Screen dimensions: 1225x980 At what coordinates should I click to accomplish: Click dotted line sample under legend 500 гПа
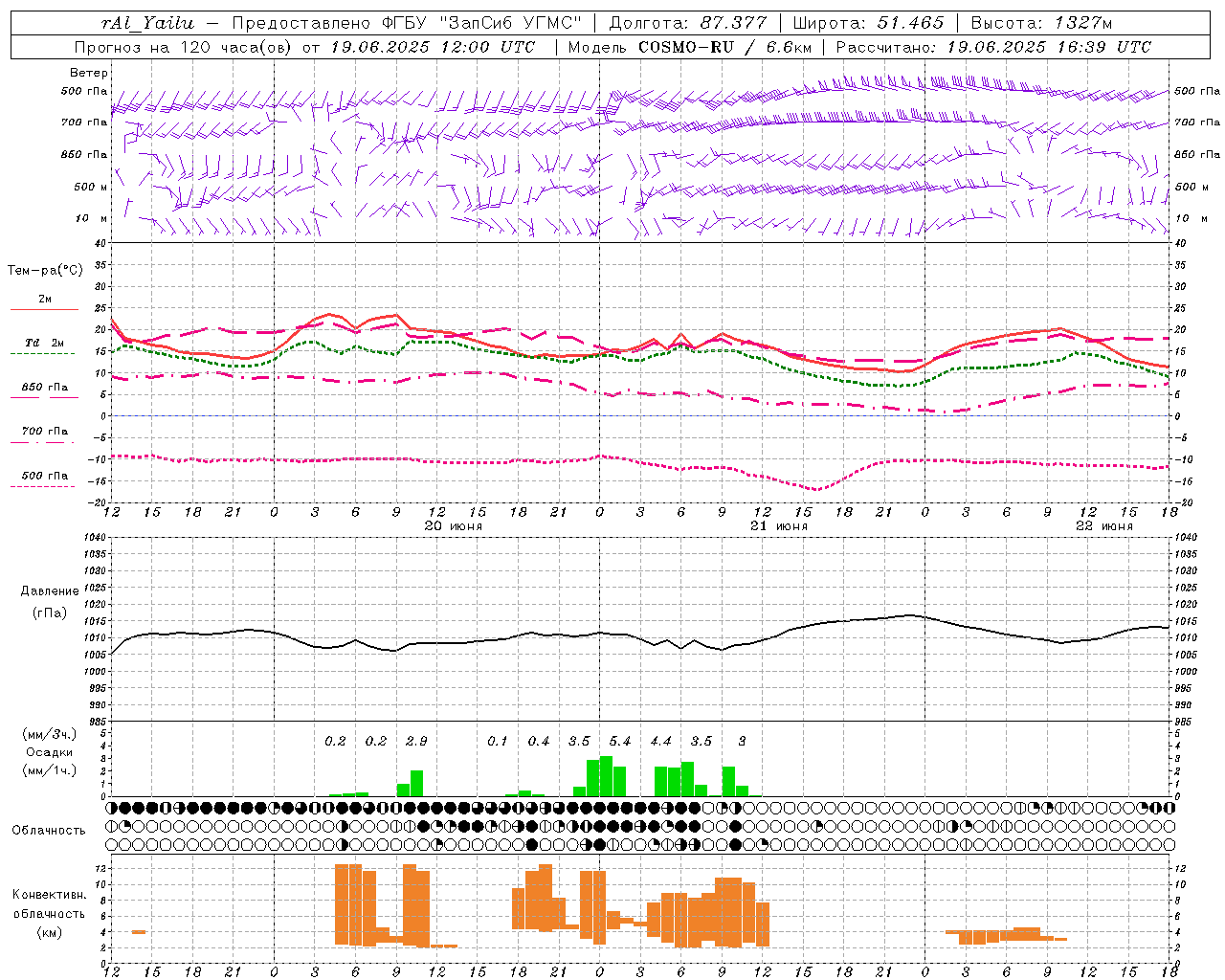pyautogui.click(x=42, y=486)
